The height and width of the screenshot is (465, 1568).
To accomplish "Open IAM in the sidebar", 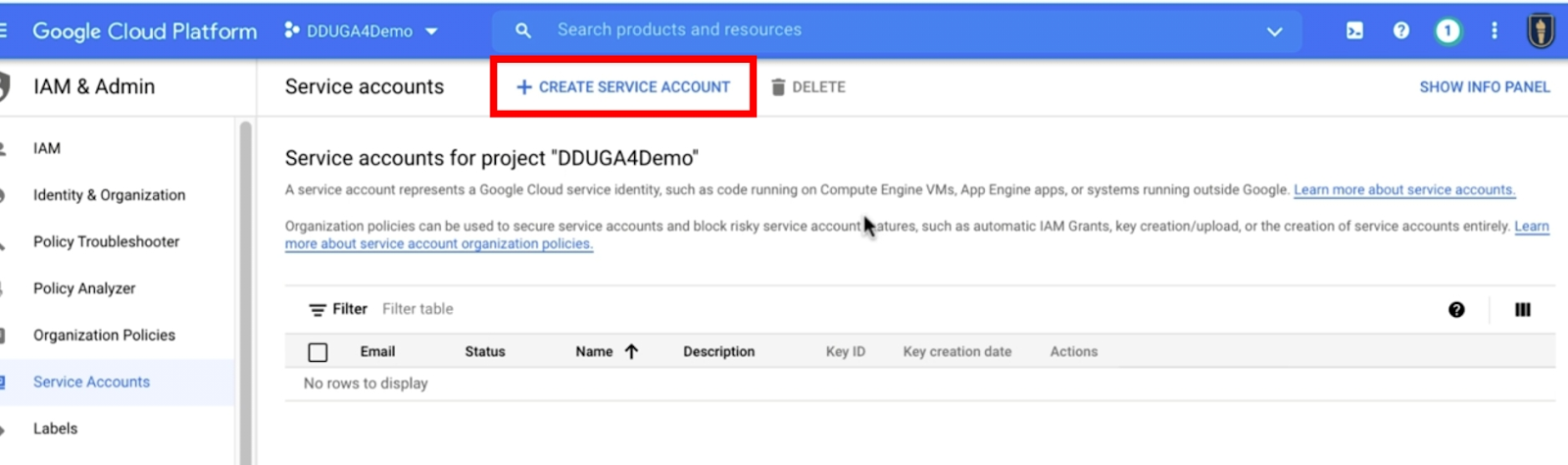I will [47, 148].
